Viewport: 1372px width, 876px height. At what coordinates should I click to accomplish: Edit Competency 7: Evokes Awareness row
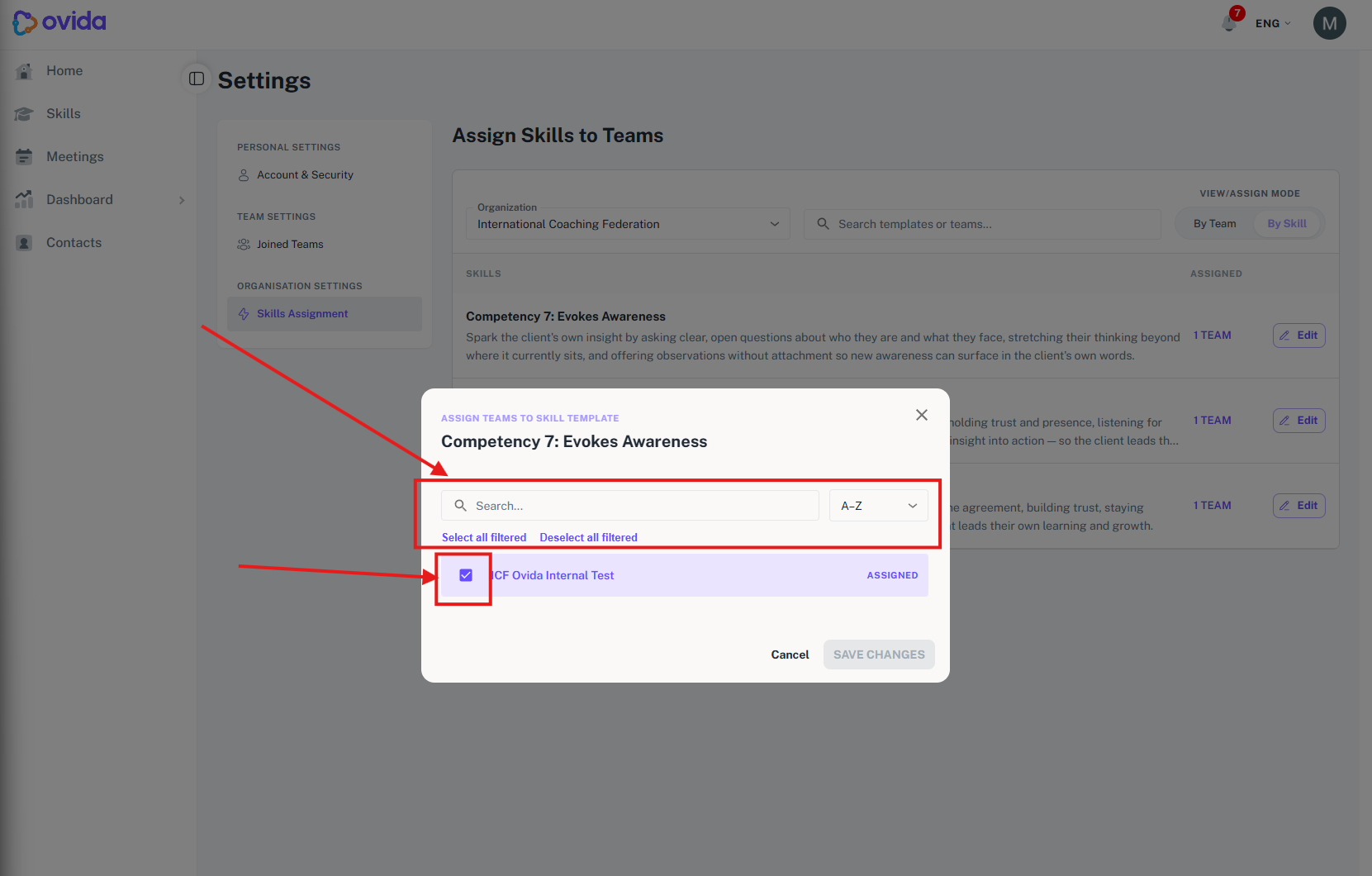pos(1298,336)
